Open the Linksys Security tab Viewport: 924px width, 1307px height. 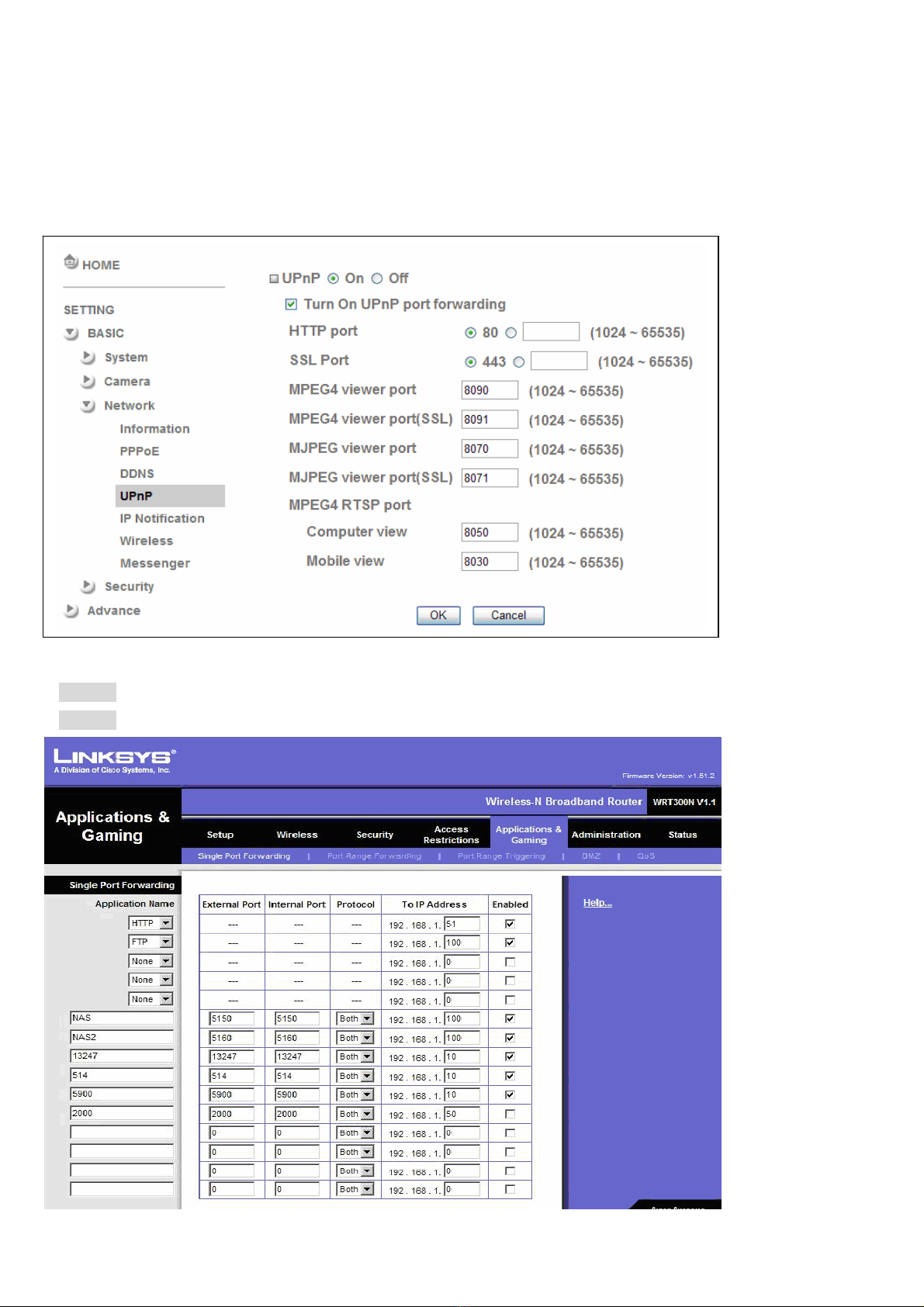375,835
